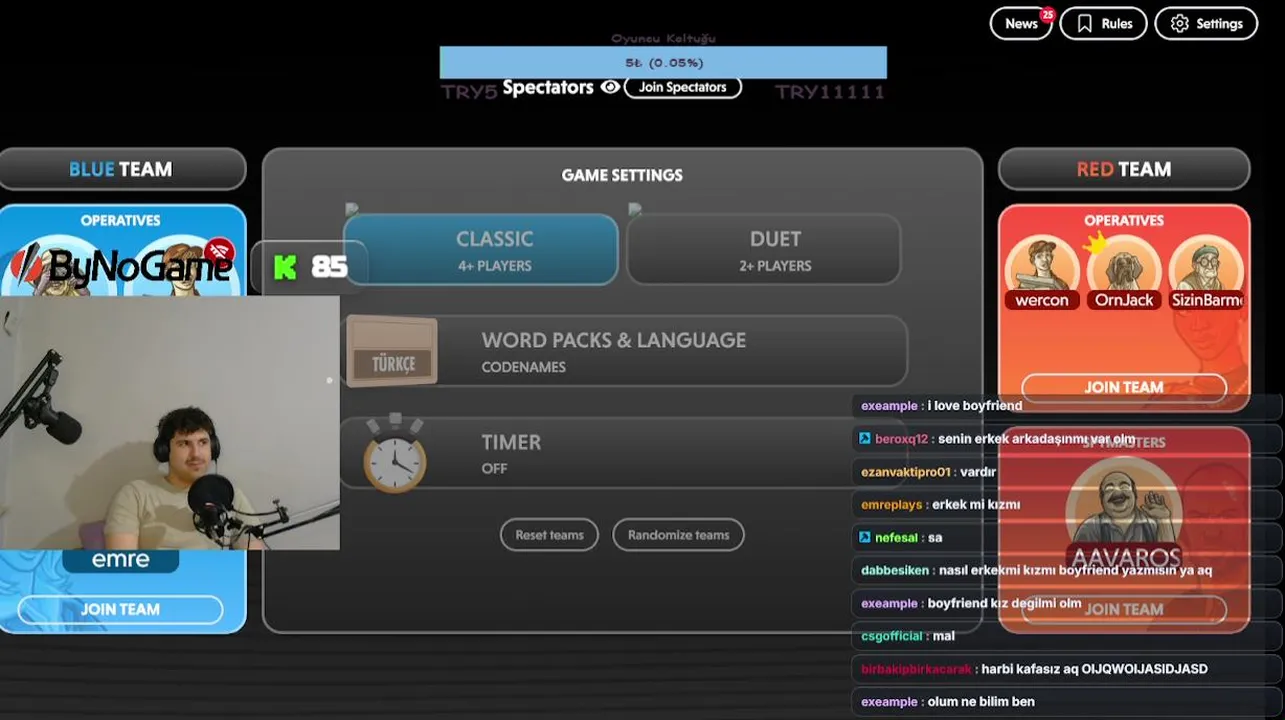
Task: Click the dabbesiken username in chat
Action: [x=895, y=570]
